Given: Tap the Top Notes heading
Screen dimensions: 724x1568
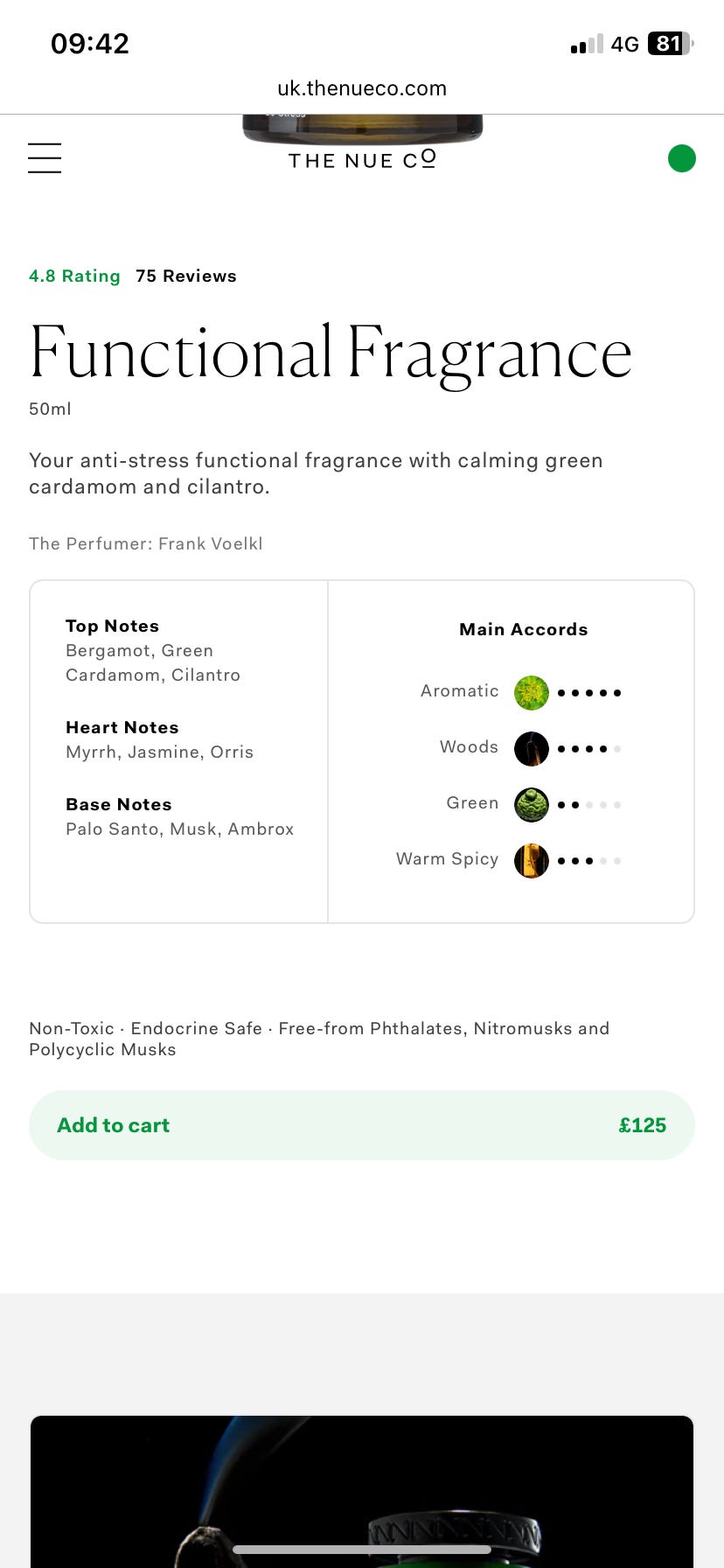Looking at the screenshot, I should click(112, 626).
